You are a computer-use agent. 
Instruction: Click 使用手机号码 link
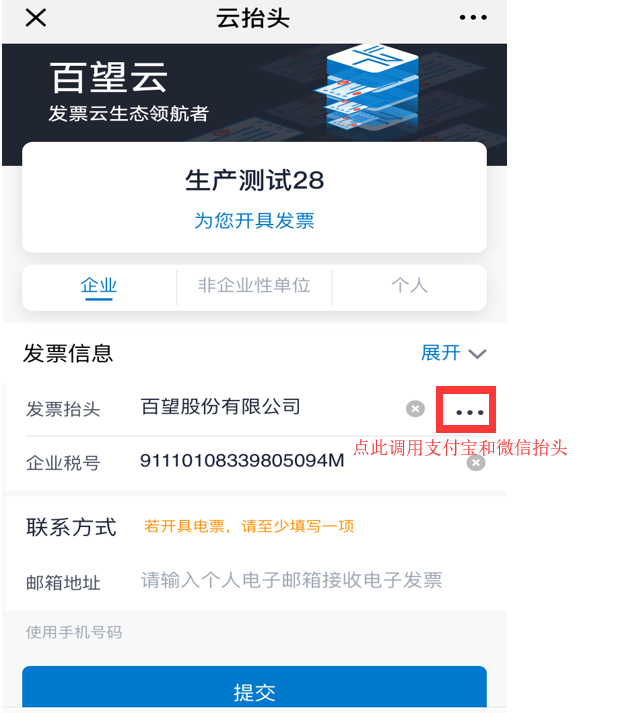click(74, 632)
